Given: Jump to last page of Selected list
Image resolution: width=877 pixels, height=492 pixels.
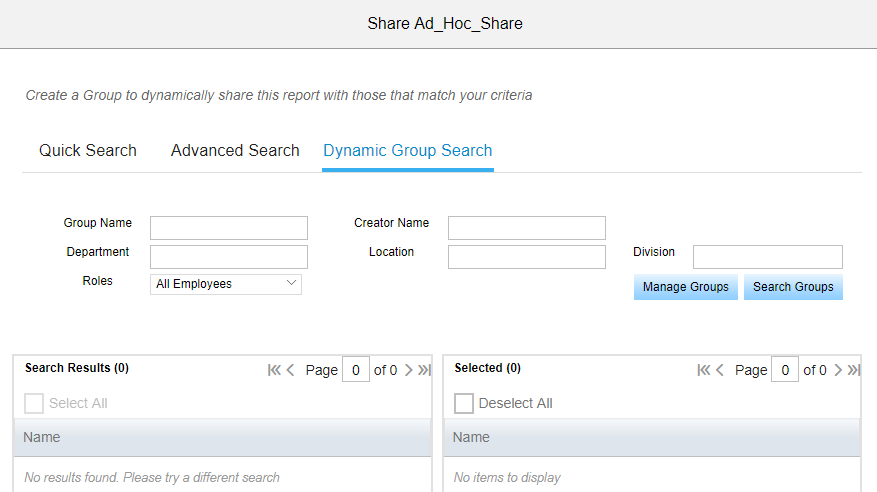Looking at the screenshot, I should (854, 370).
